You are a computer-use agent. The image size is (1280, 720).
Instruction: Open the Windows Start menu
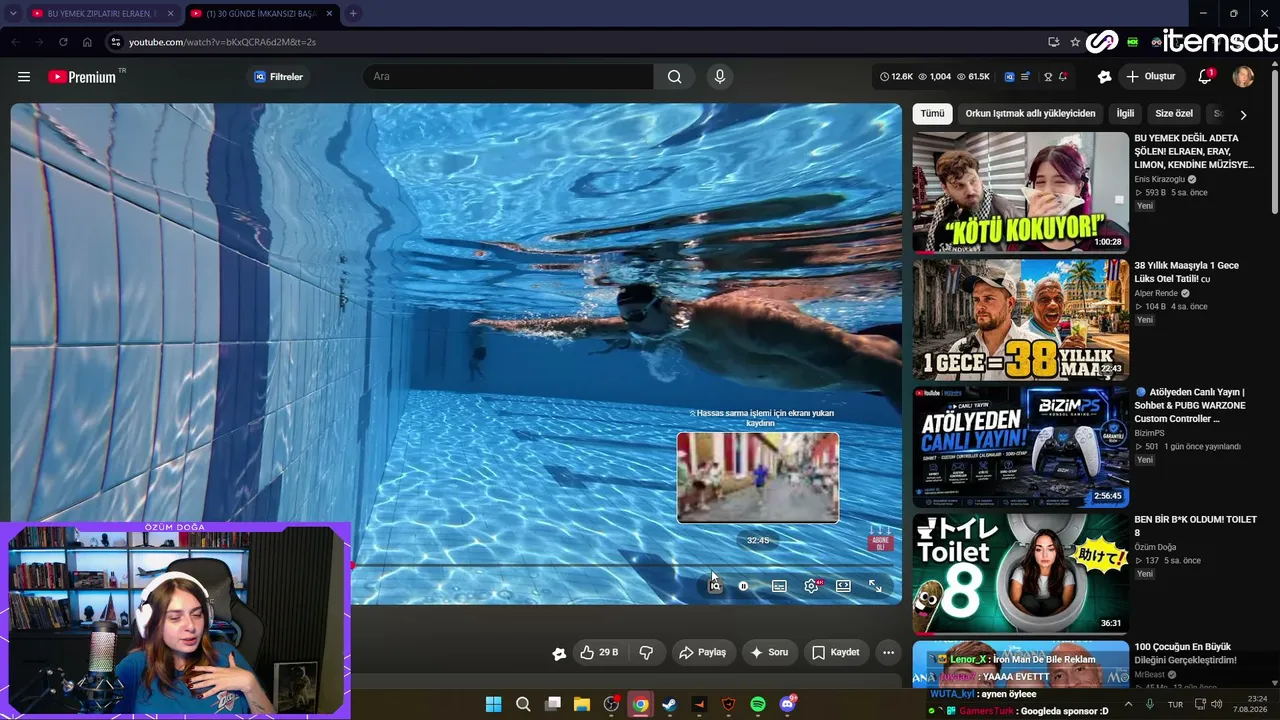point(494,704)
